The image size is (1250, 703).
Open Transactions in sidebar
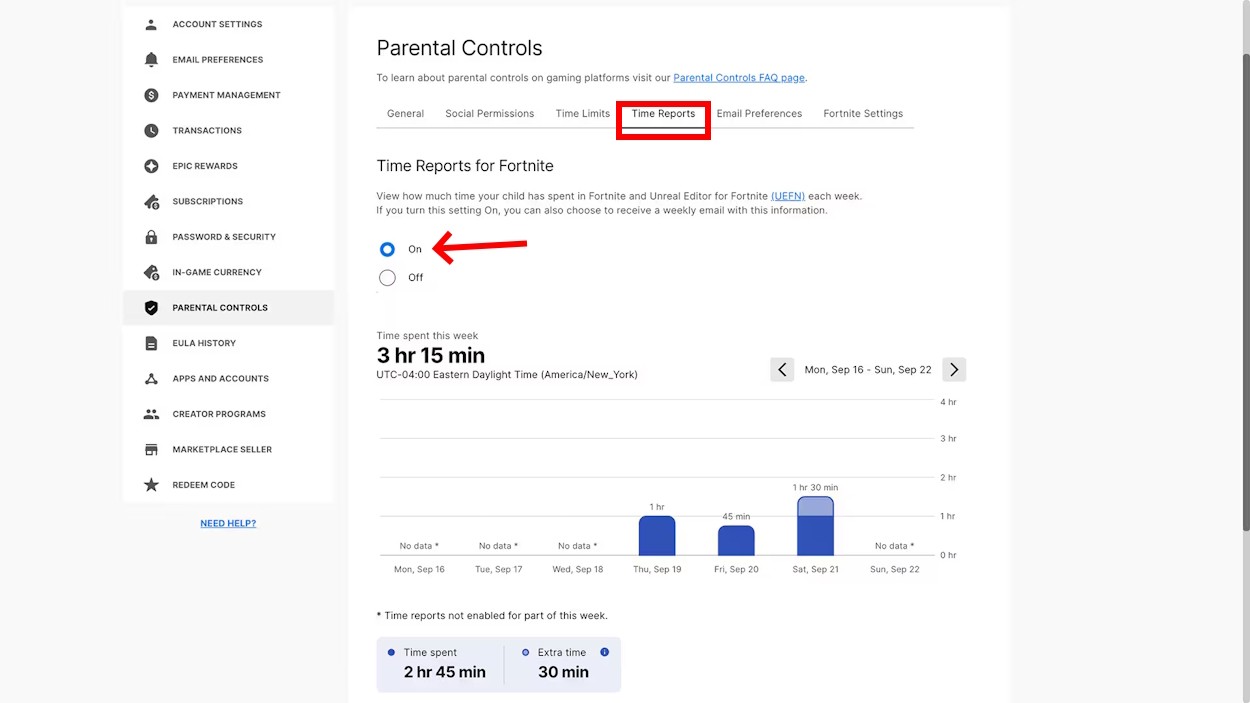point(229,131)
